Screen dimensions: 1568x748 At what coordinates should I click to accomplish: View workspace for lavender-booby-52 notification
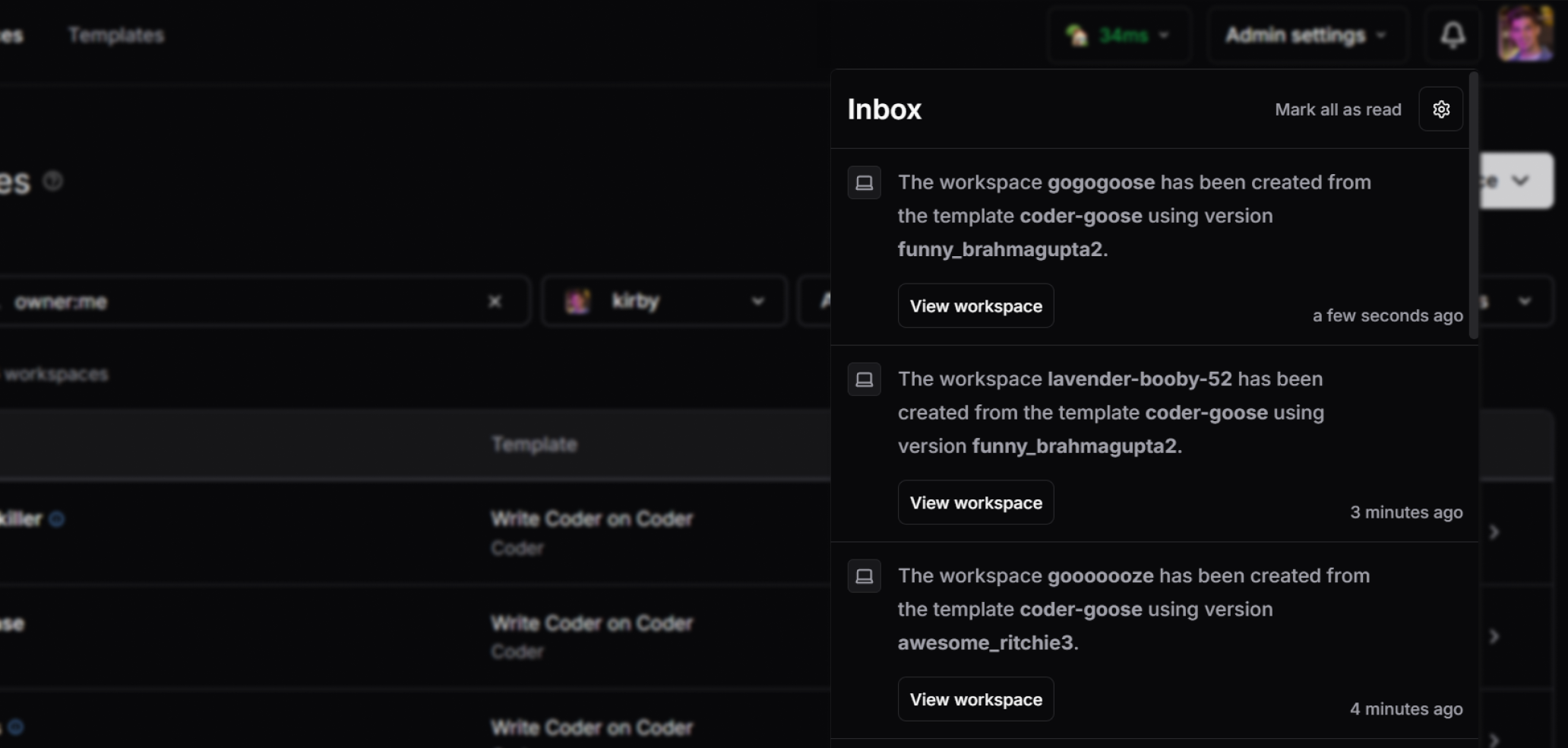coord(975,502)
